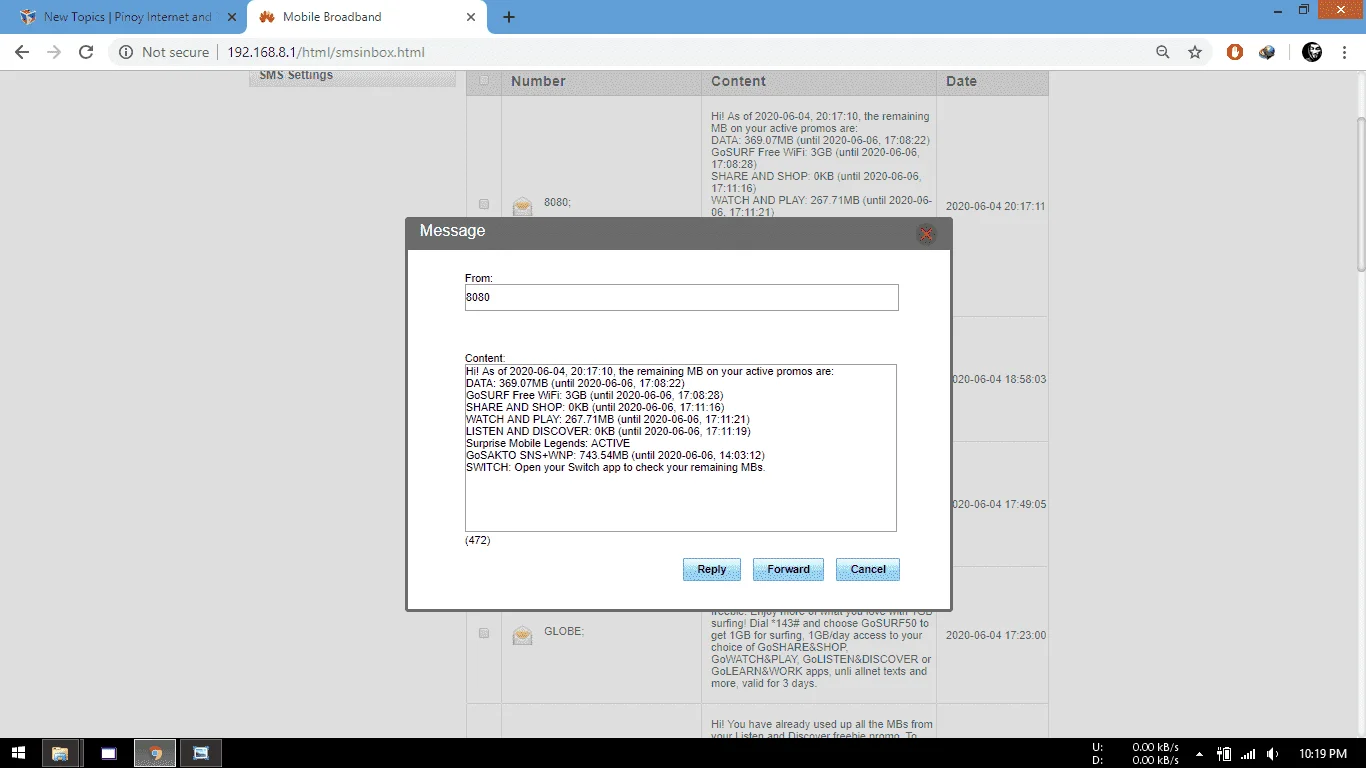The height and width of the screenshot is (768, 1366).
Task: Select the Mobile Broadband tab
Action: [368, 17]
